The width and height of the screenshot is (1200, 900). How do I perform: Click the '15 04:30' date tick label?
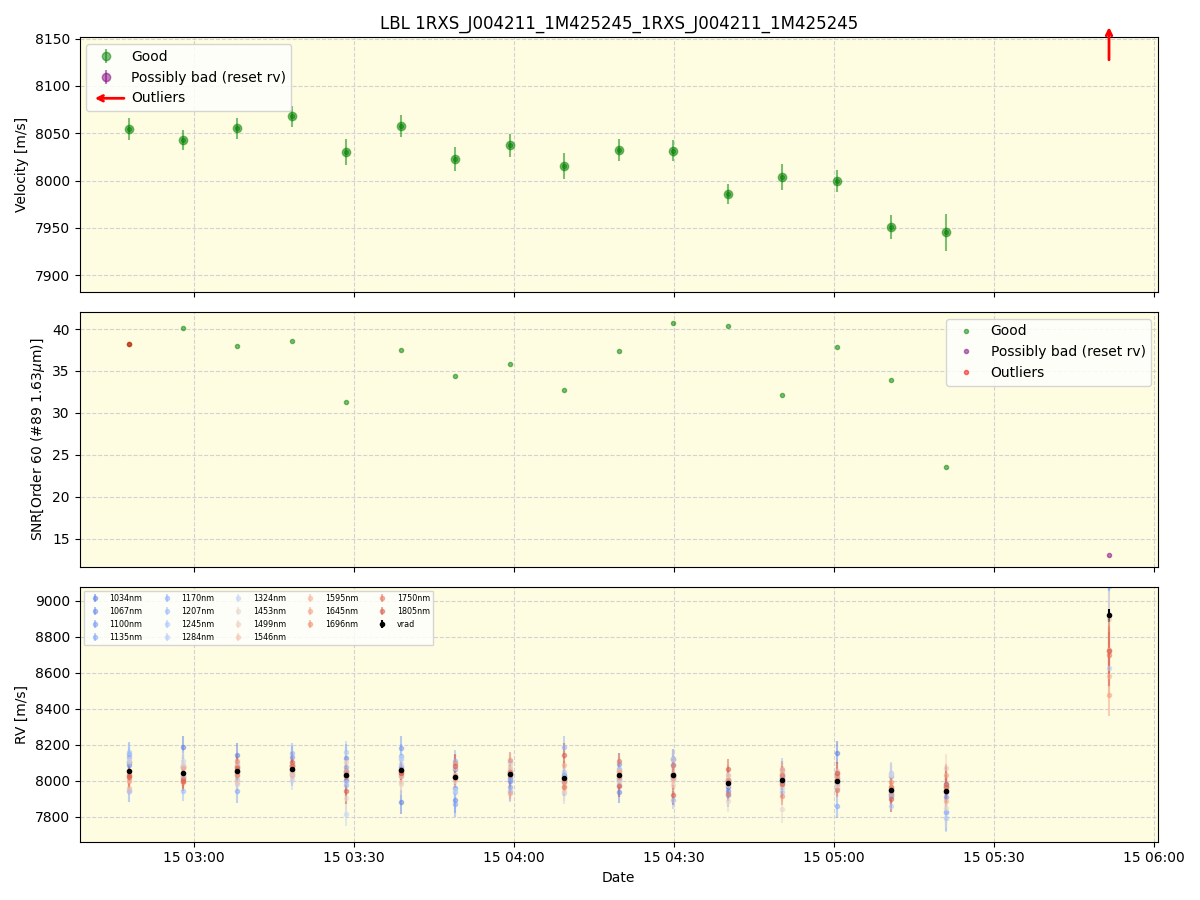[674, 857]
